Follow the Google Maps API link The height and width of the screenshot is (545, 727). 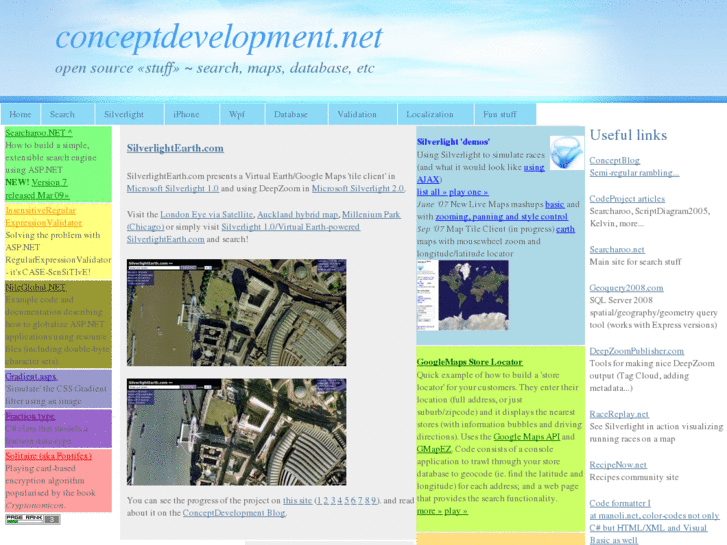(x=526, y=437)
